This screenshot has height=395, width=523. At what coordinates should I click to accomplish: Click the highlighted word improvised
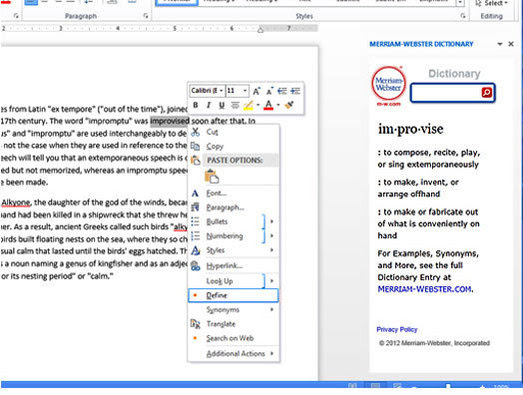coord(170,121)
